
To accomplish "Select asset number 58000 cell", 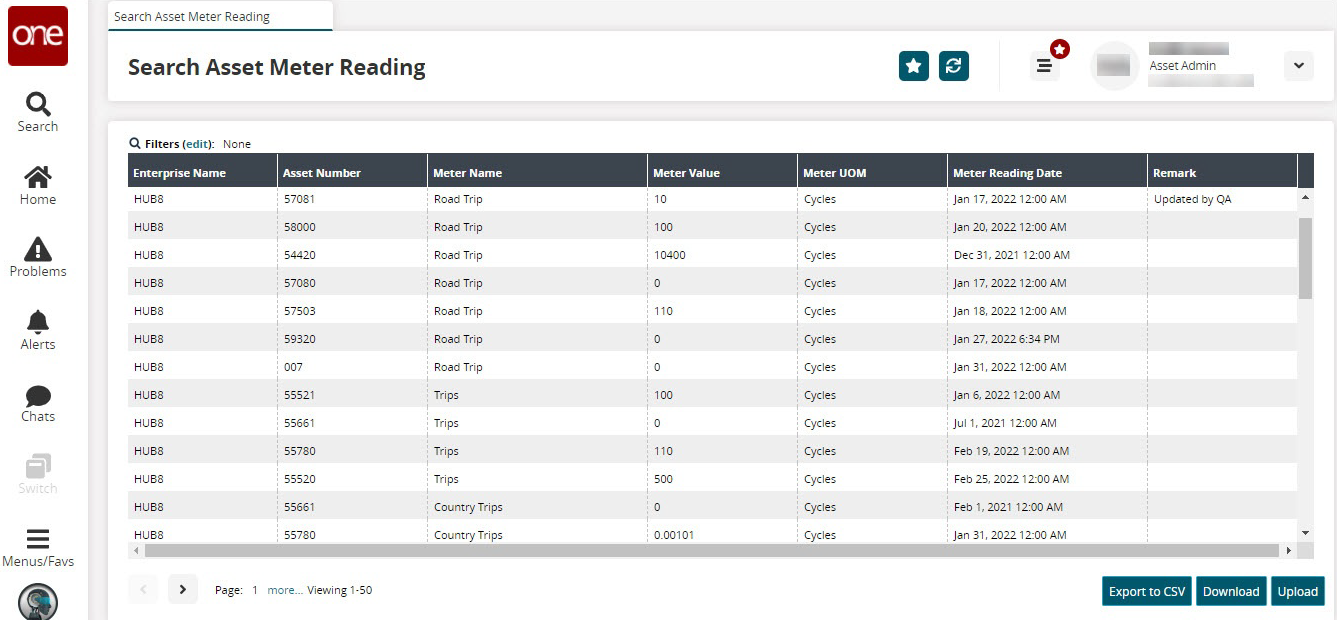I will [x=352, y=227].
